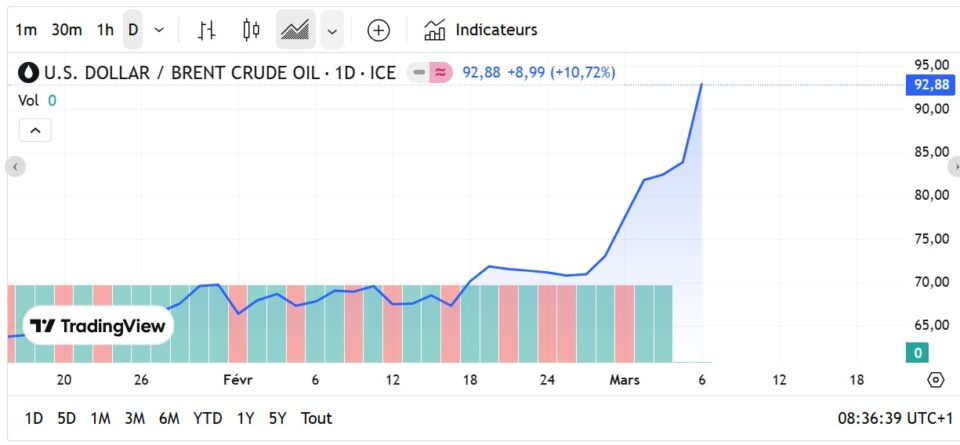This screenshot has width=960, height=445.
Task: Expand the time interval dropdown chevron
Action: click(159, 30)
